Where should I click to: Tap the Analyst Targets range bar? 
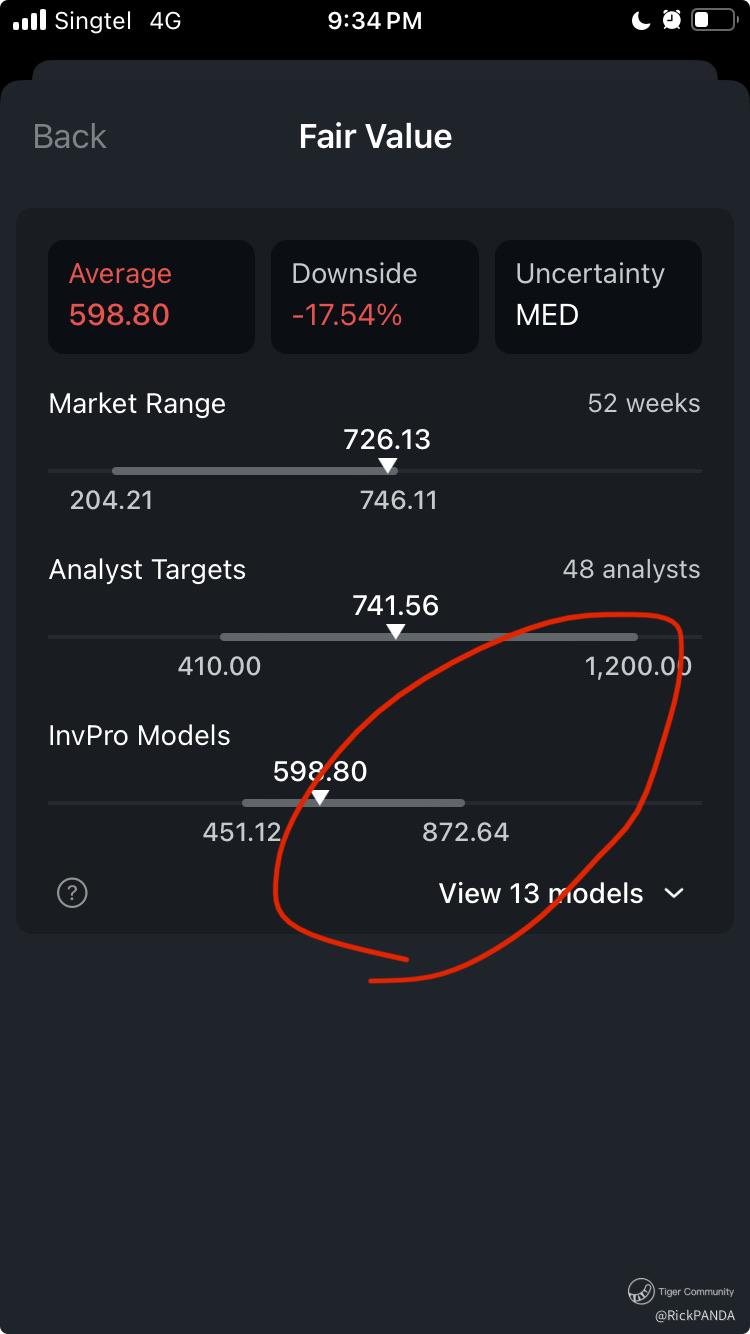428,637
